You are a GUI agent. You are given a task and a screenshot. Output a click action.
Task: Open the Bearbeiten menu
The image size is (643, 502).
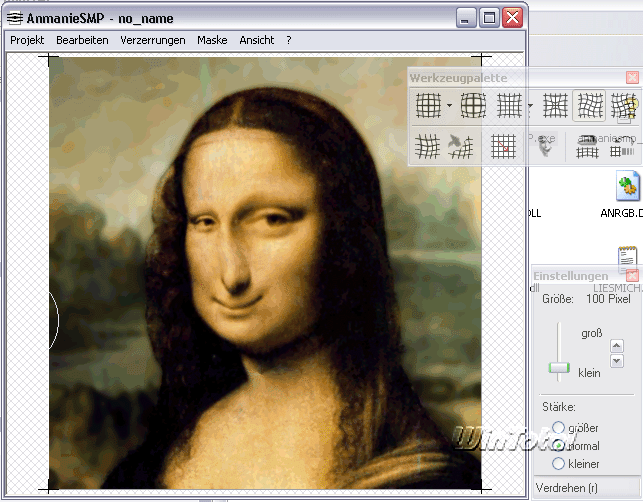tap(82, 40)
